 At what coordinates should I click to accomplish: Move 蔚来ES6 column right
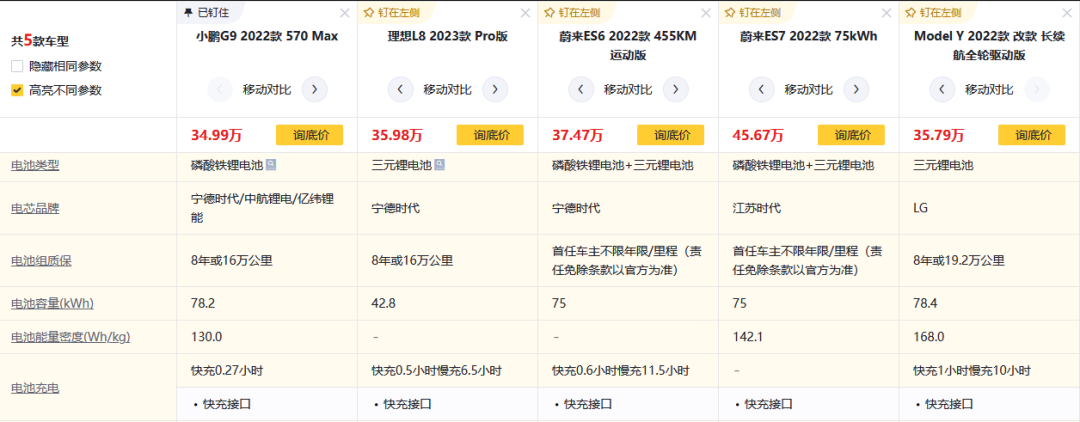coord(676,89)
